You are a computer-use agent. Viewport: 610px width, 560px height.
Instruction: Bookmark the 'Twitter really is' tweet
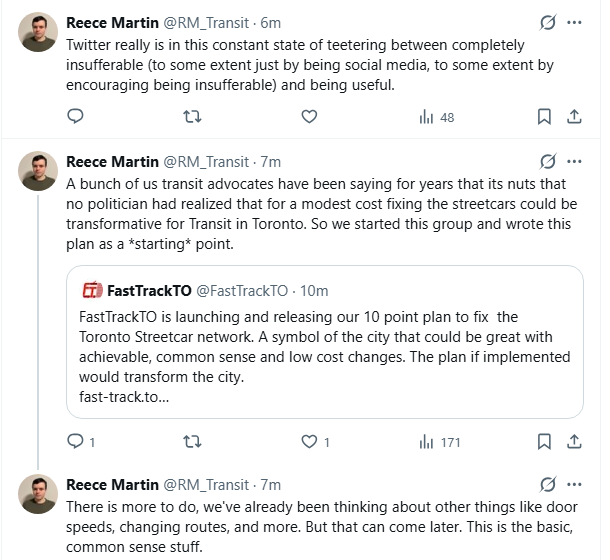(544, 117)
